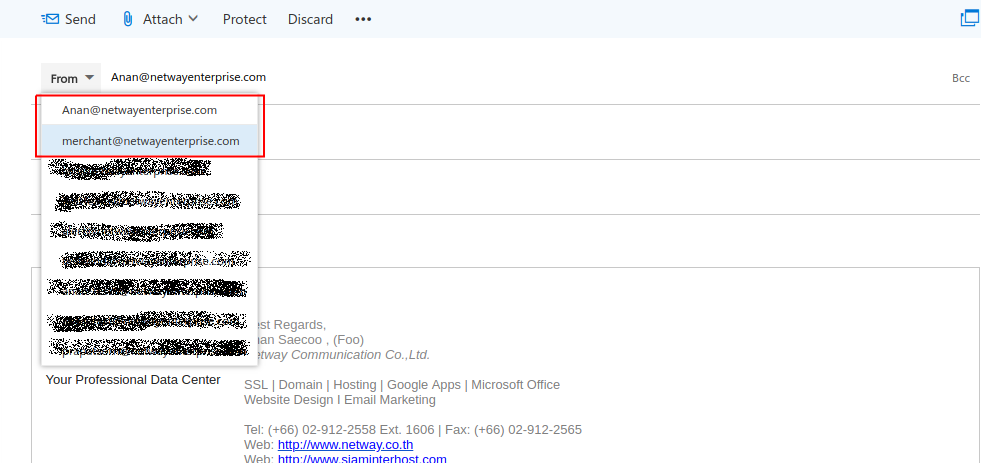Image resolution: width=981 pixels, height=463 pixels.
Task: Select Anan@netwayenterprise.com from the sender list
Action: click(139, 110)
